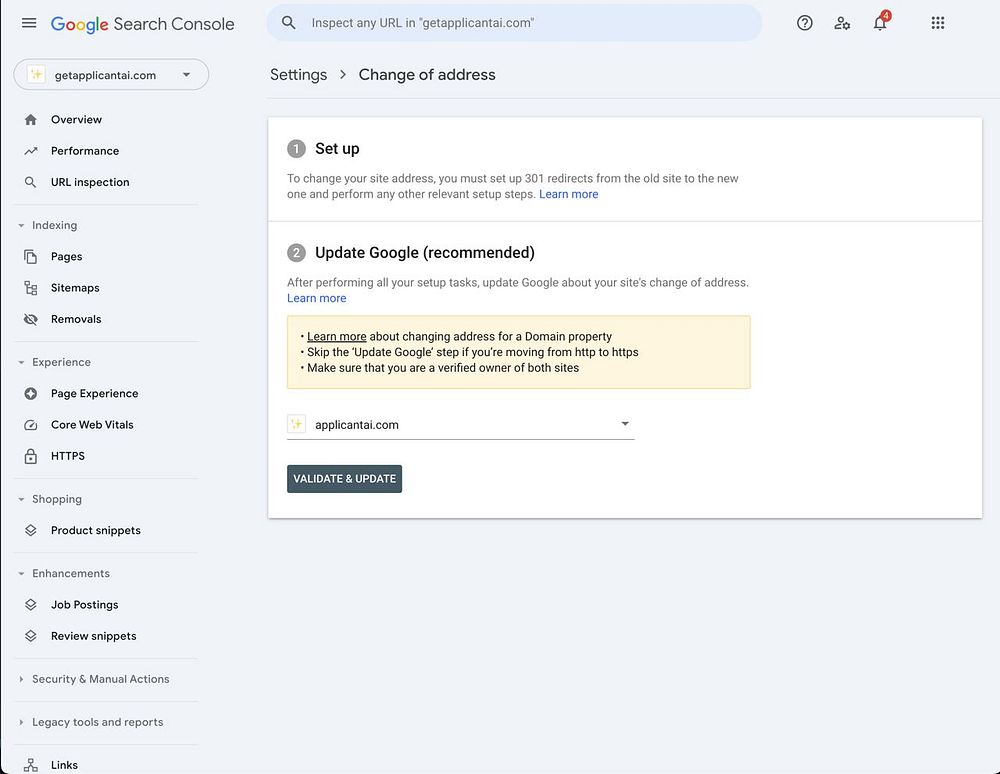Collapse the Indexing section
This screenshot has width=1000, height=774.
[x=22, y=226]
